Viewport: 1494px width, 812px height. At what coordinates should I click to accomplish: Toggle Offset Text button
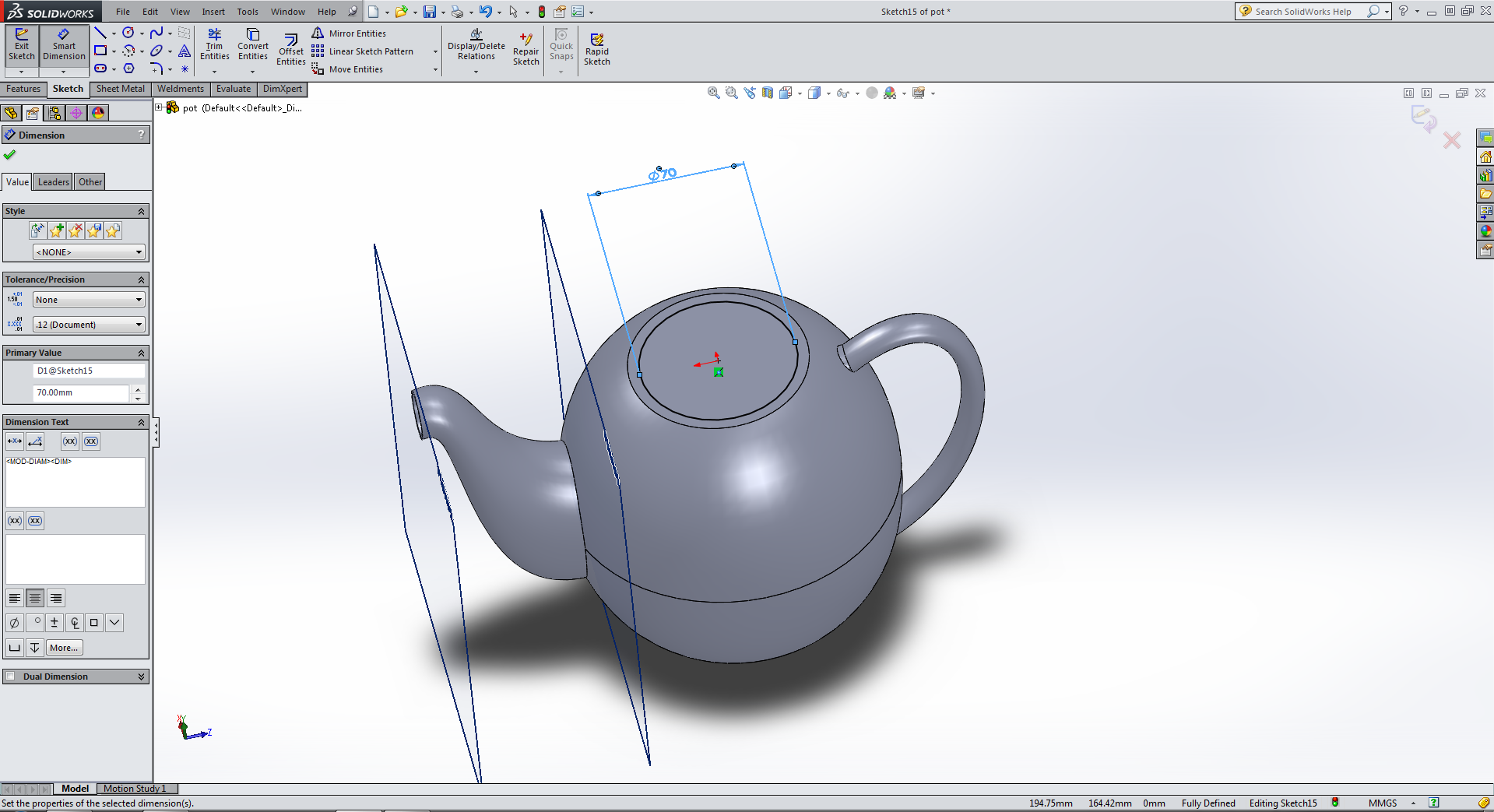click(35, 441)
